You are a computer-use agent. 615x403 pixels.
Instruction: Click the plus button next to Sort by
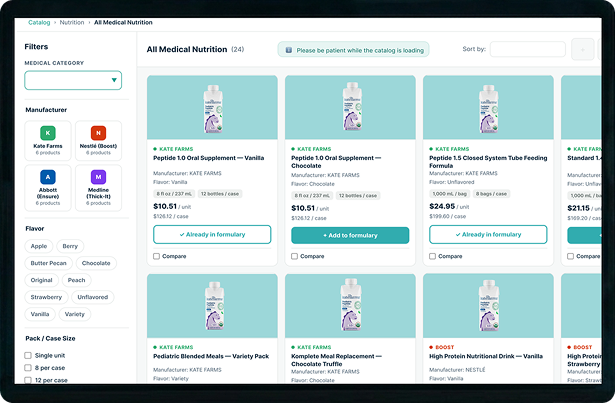point(582,49)
